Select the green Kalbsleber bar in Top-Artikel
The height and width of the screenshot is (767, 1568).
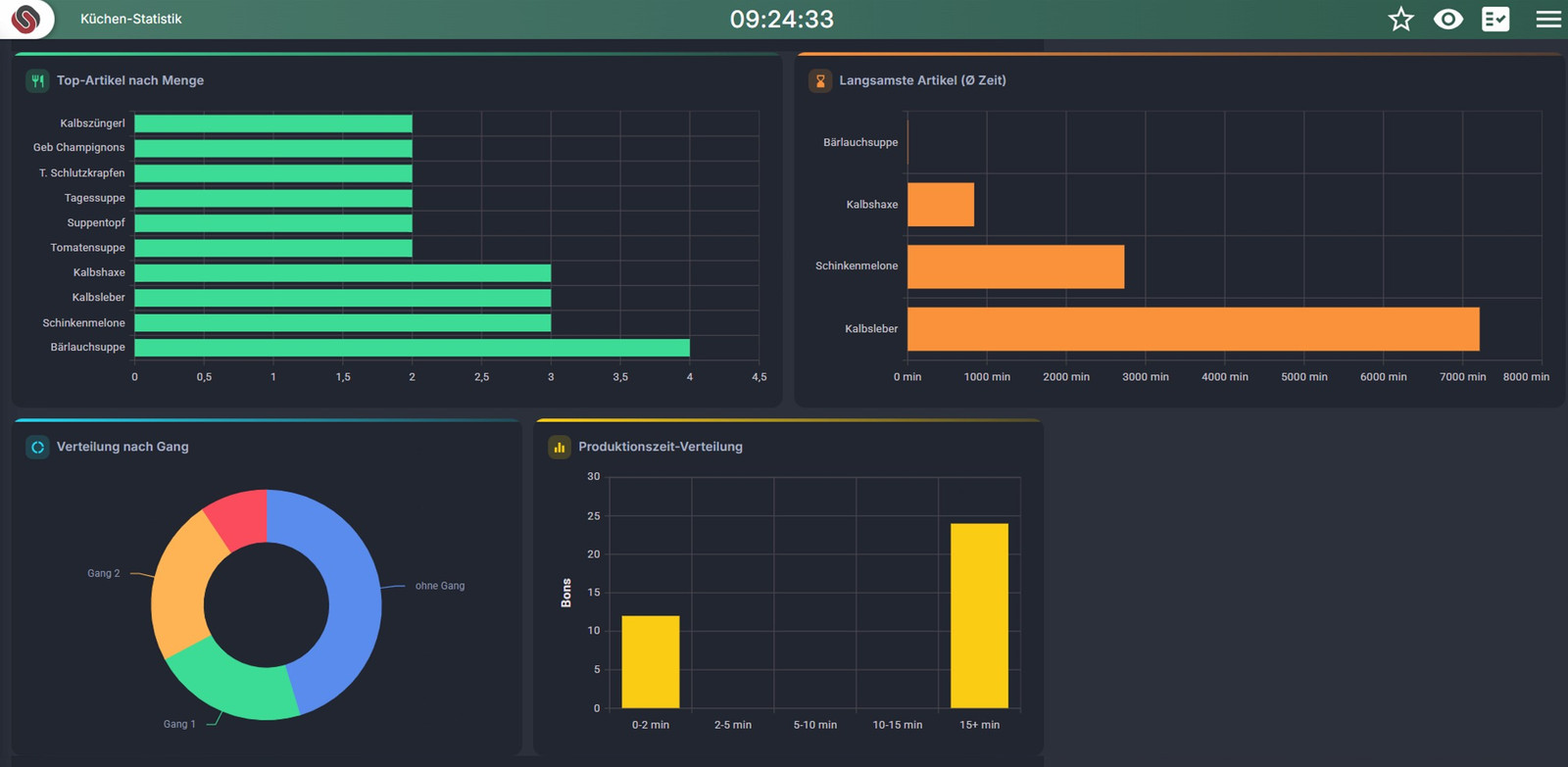[x=343, y=298]
